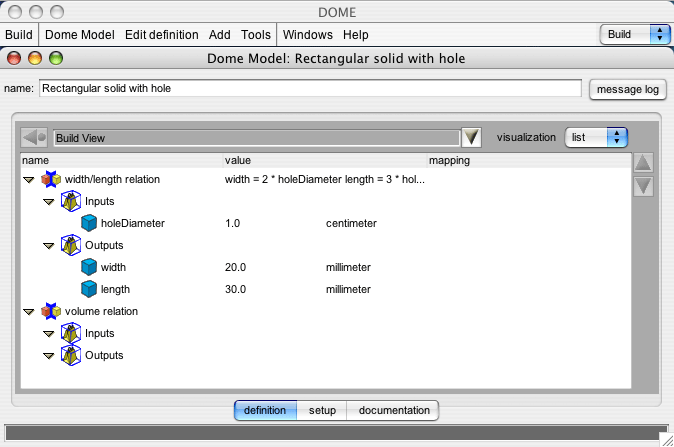
Task: Select the width parameter row label
Action: (x=113, y=267)
